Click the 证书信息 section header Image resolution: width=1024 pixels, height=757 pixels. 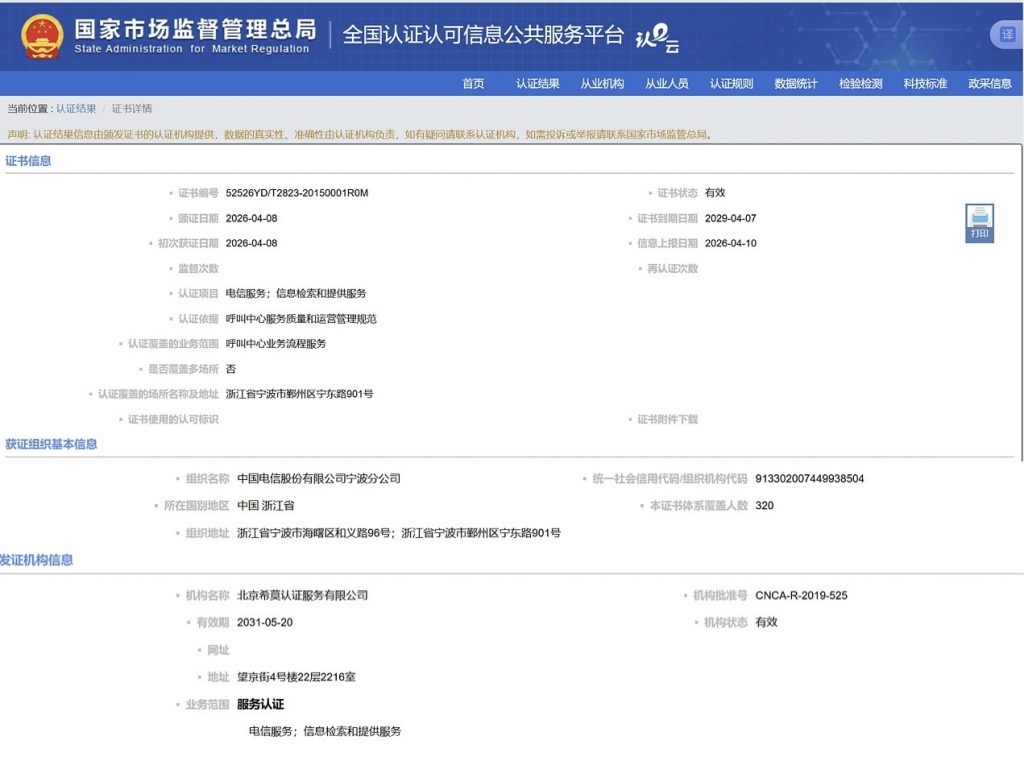28,161
